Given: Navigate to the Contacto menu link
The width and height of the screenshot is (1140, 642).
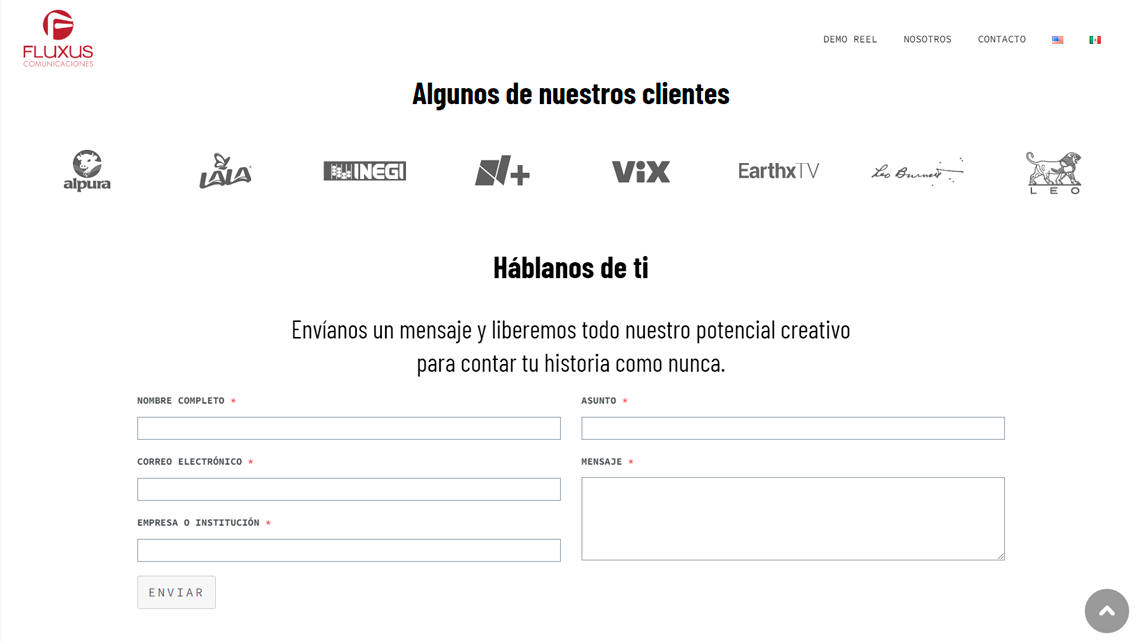Looking at the screenshot, I should (x=1001, y=40).
